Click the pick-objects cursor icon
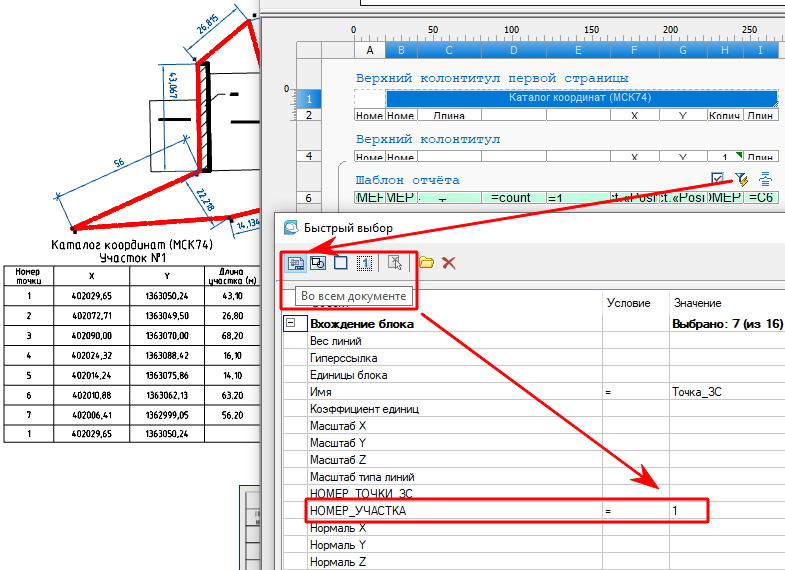Image resolution: width=785 pixels, height=570 pixels. (x=395, y=263)
